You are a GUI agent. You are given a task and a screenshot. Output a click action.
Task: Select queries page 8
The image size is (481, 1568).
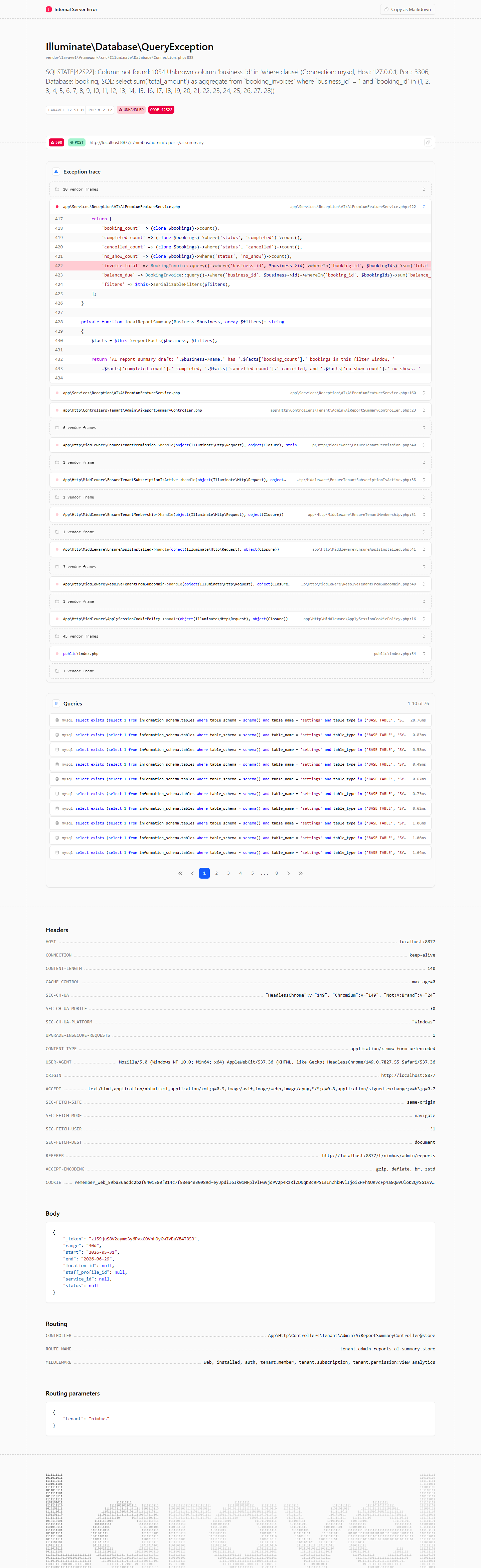[x=277, y=873]
